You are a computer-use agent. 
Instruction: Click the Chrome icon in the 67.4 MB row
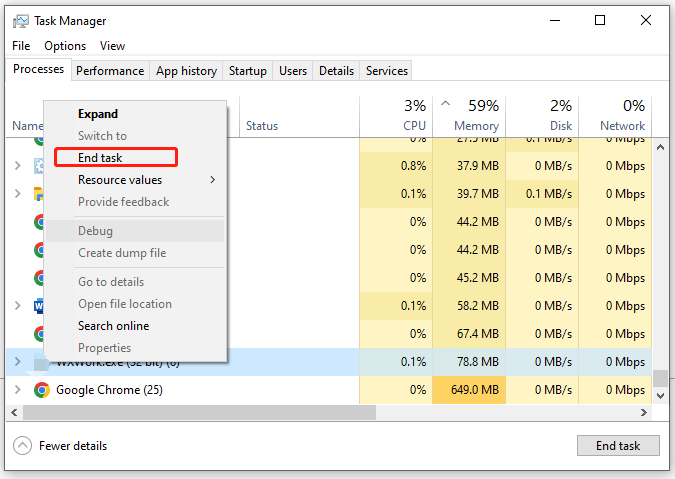click(40, 334)
